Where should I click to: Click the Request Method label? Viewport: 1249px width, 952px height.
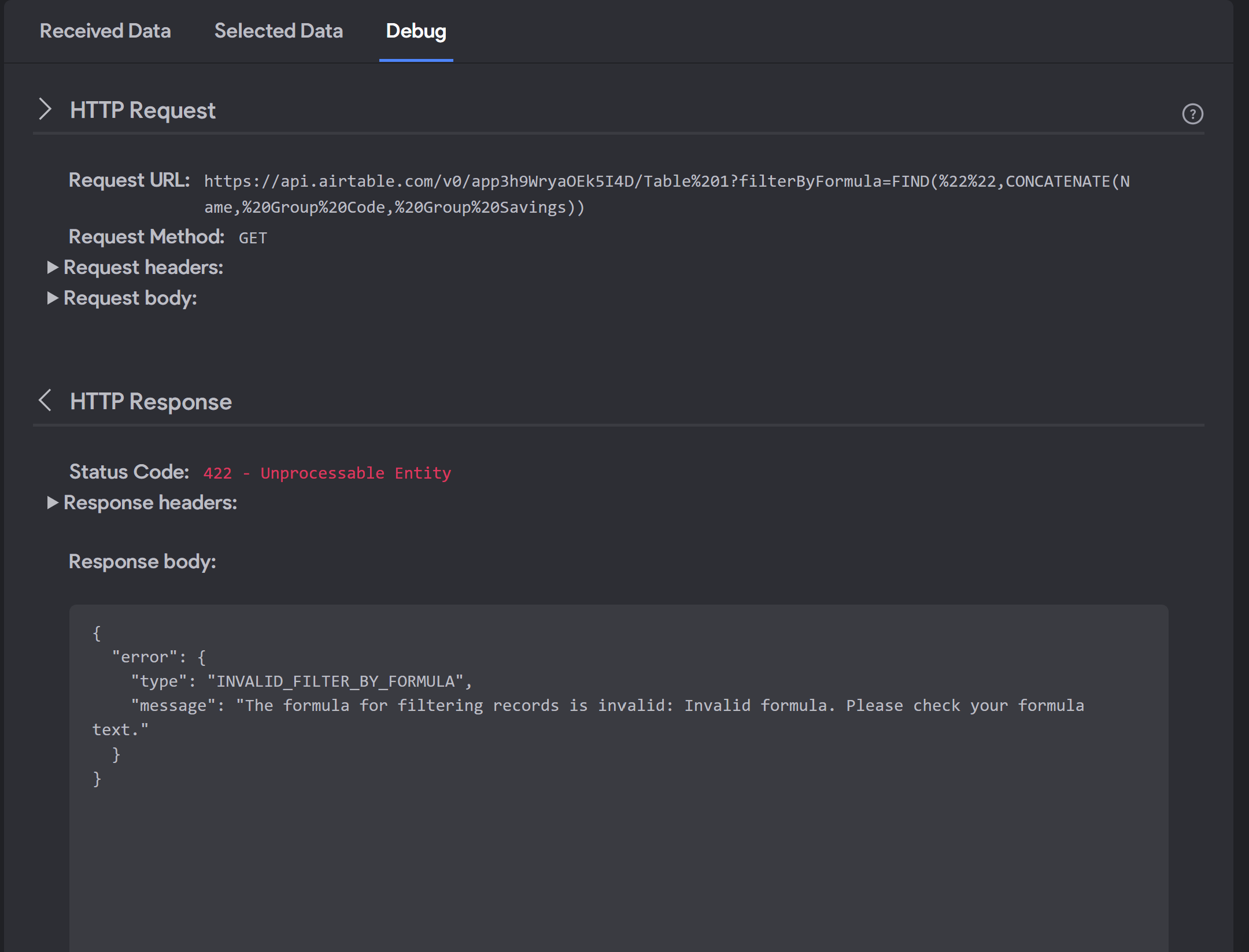pyautogui.click(x=146, y=236)
